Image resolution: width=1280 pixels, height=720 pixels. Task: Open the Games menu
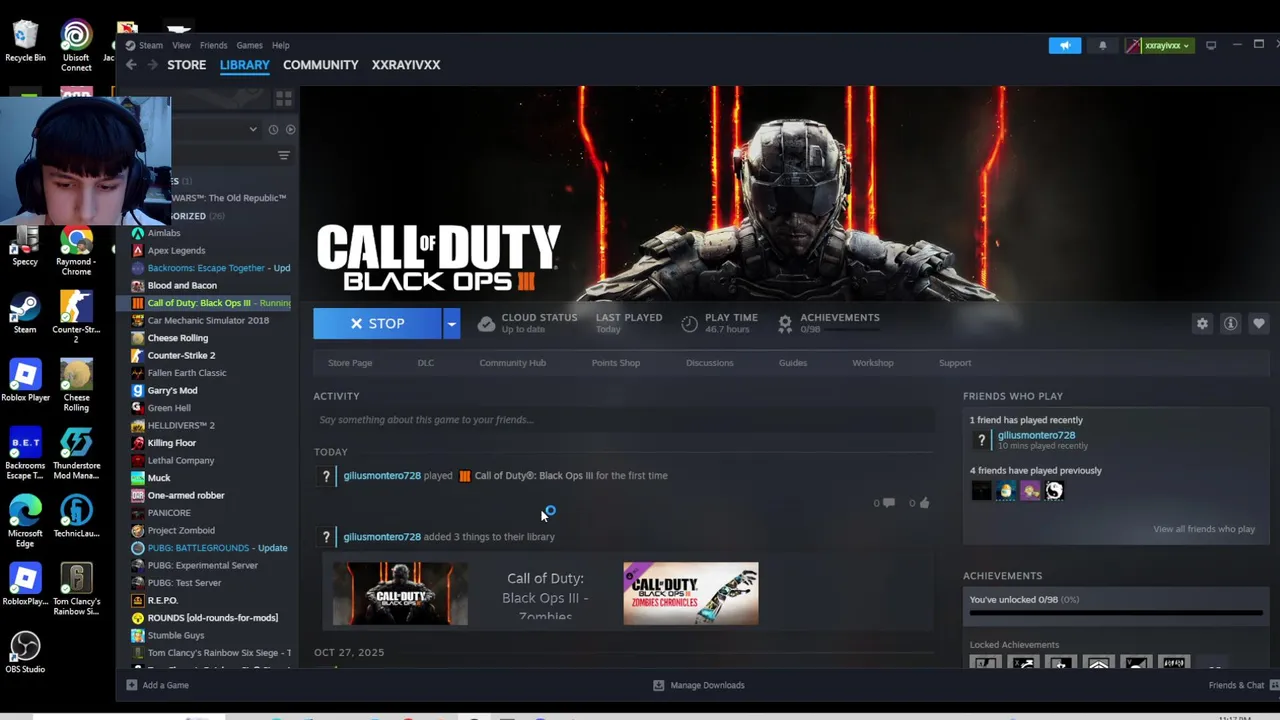coord(249,45)
